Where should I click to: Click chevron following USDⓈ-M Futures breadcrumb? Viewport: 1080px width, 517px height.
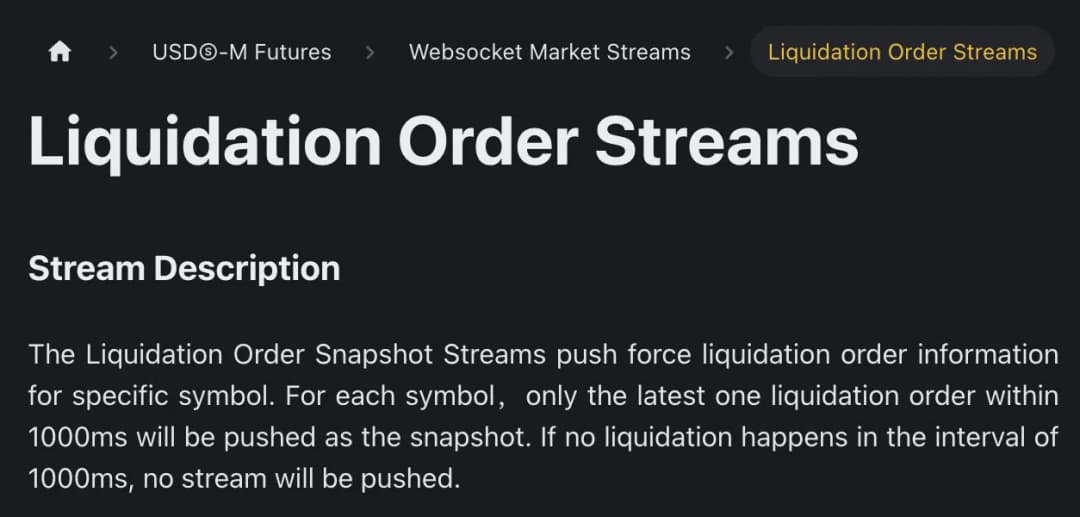[370, 52]
